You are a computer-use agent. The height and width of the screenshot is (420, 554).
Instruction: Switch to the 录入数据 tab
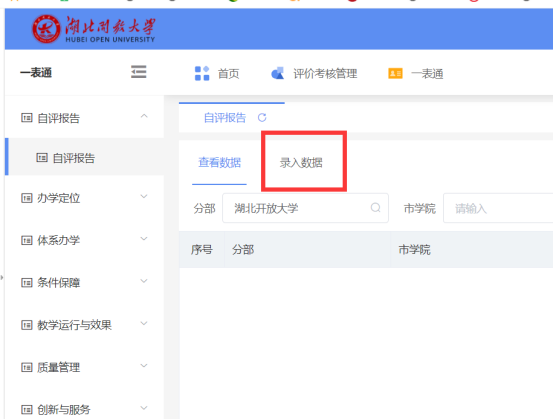[x=301, y=163]
